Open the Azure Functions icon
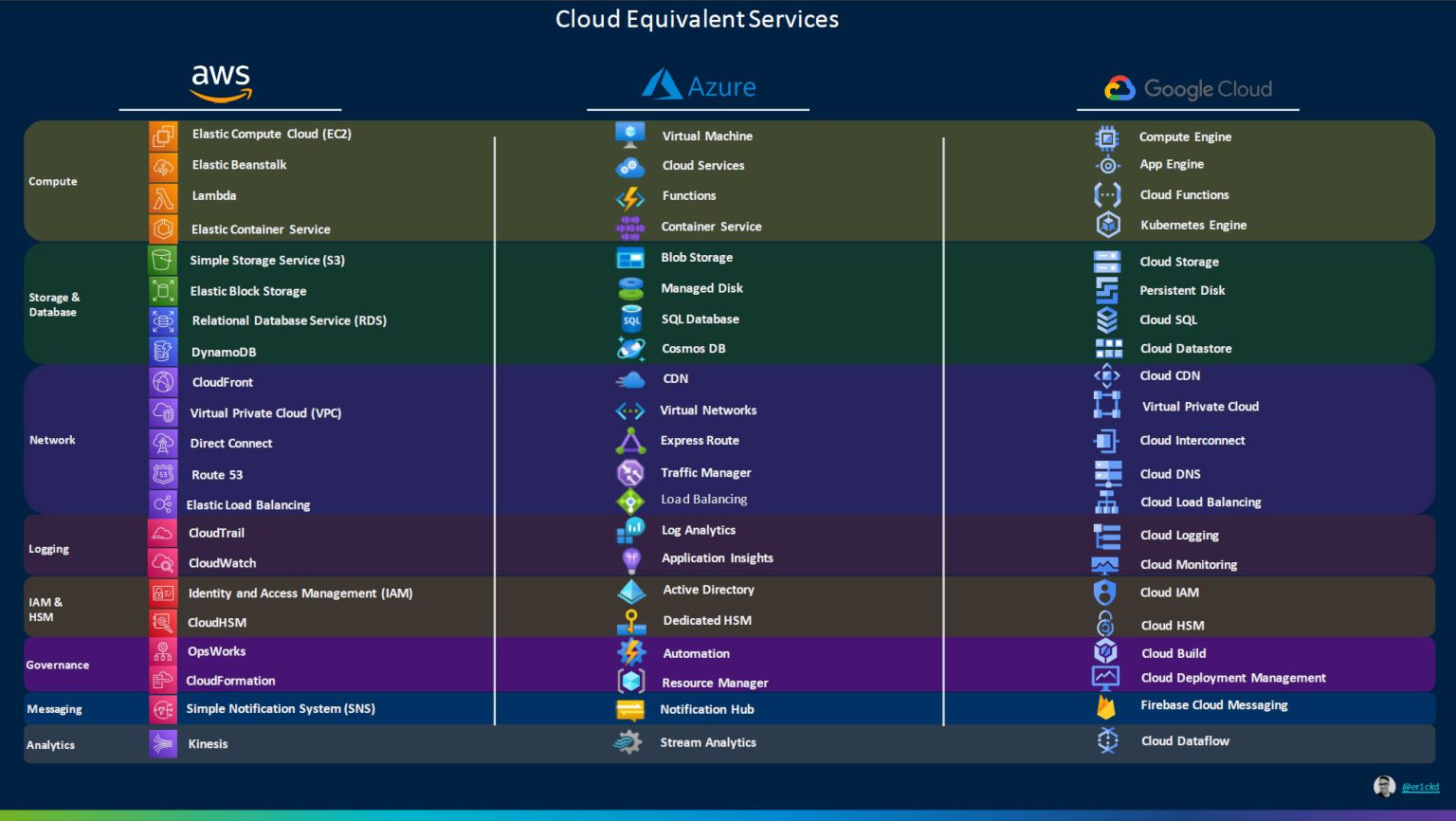Viewport: 1456px width, 821px height. (630, 196)
